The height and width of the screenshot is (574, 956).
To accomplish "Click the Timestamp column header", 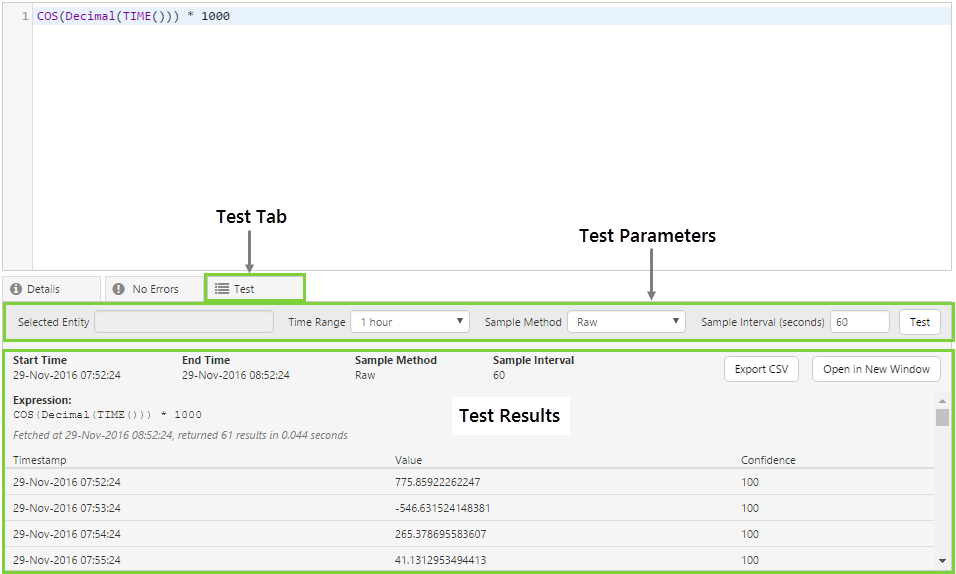I will (x=41, y=460).
